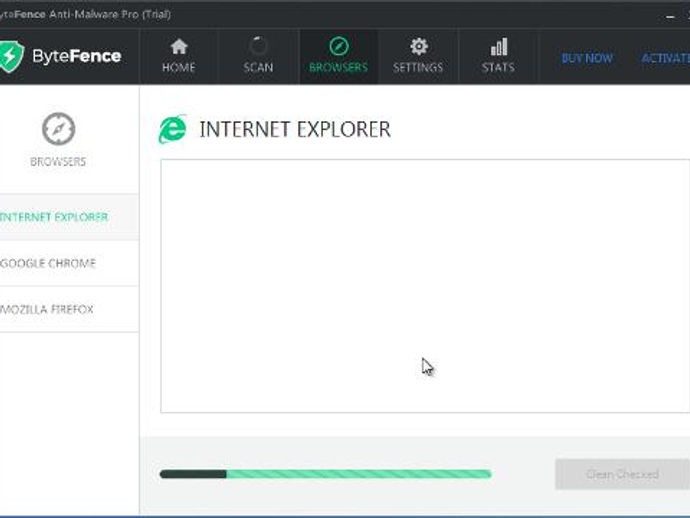
Task: Click the BROWSERS label under sidebar compass
Action: point(58,162)
